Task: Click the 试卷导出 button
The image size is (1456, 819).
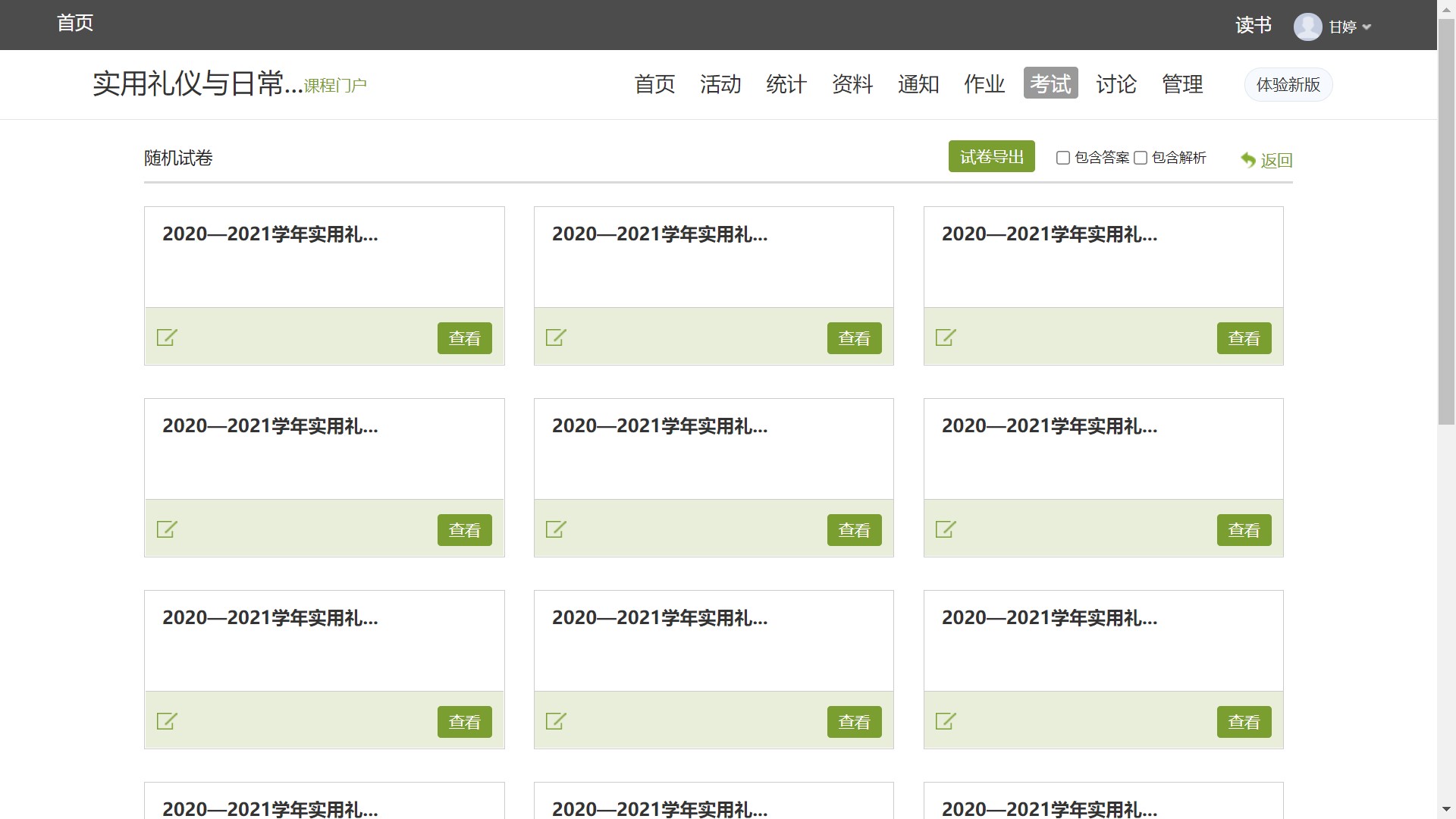Action: point(991,156)
